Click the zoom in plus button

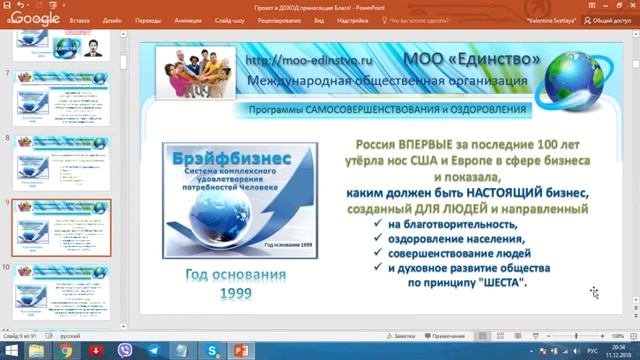pyautogui.click(x=602, y=336)
